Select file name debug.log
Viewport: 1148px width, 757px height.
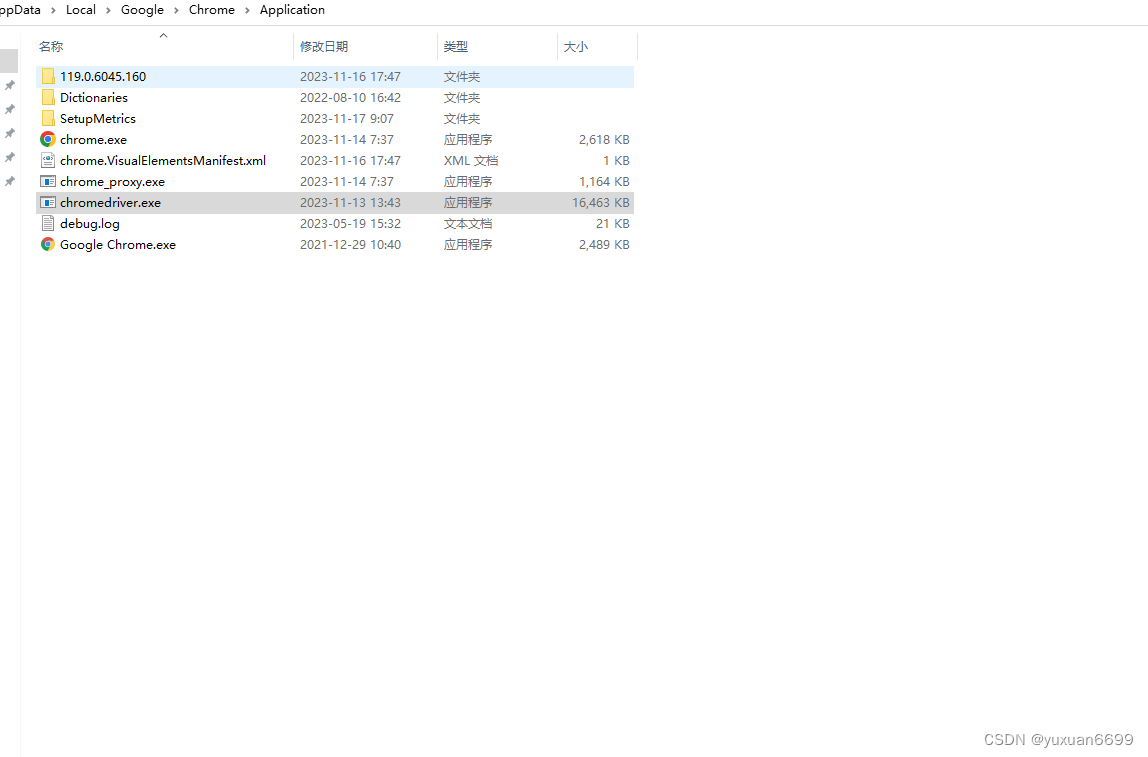click(89, 224)
